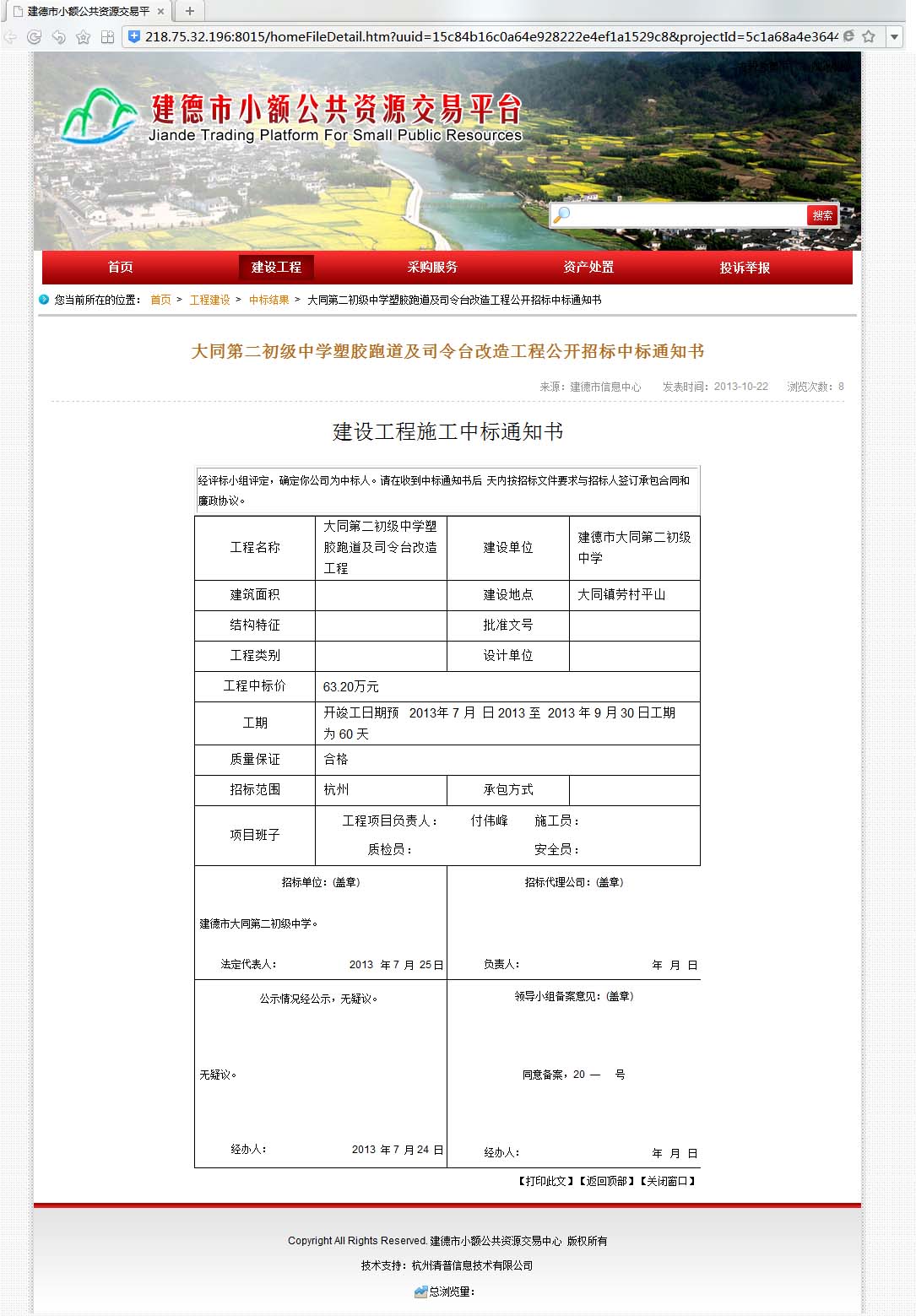
Task: Go to 资产处置 navigation item
Action: click(588, 268)
